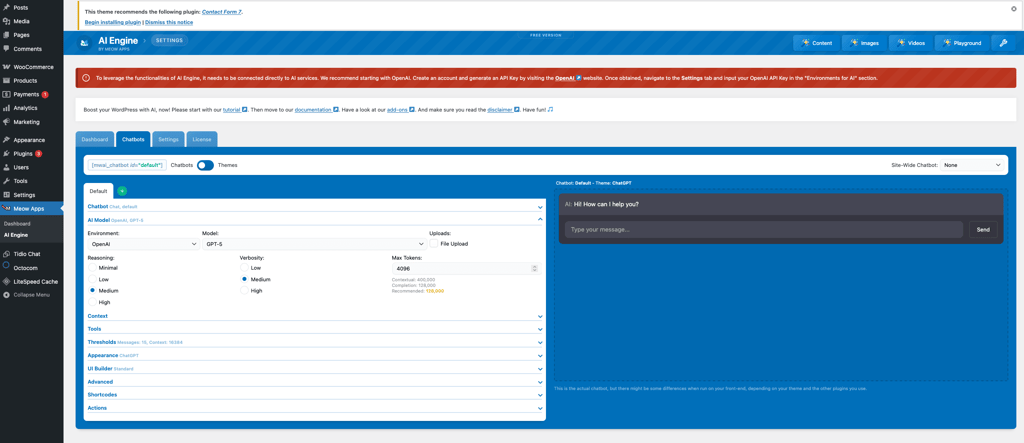Click the Payments sidebar icon
The width and height of the screenshot is (1024, 443).
tap(6, 94)
